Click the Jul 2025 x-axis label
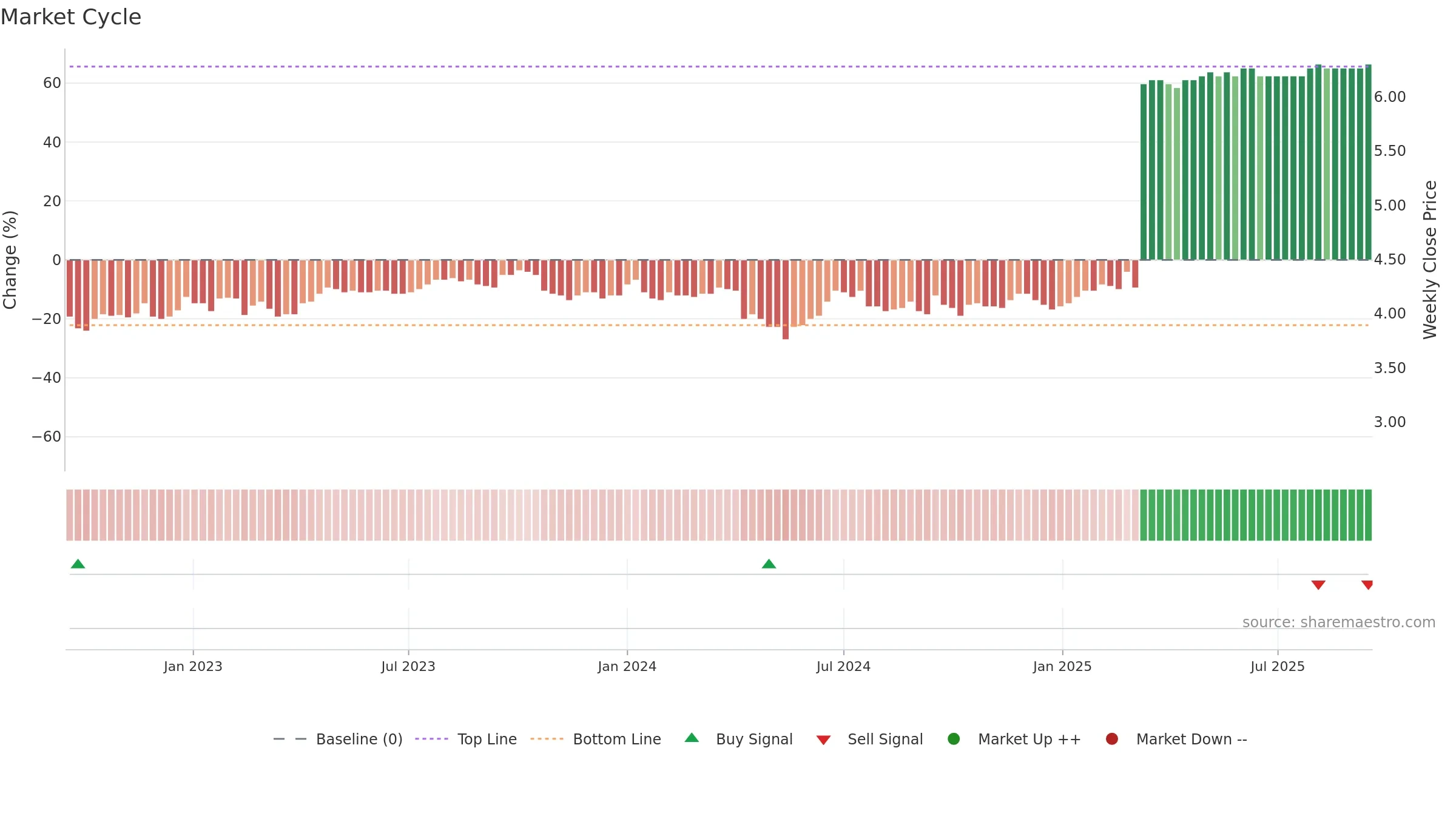The image size is (1456, 819). (x=1278, y=667)
